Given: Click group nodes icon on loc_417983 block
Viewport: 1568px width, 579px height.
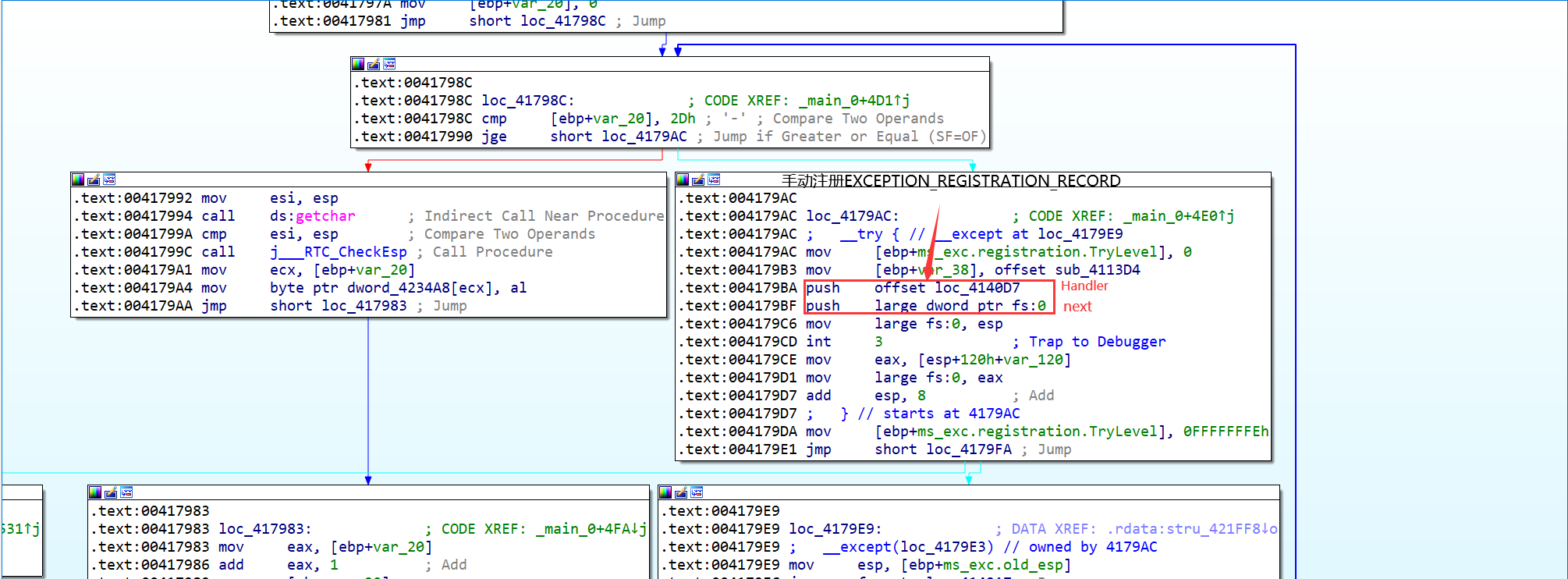Looking at the screenshot, I should (126, 492).
